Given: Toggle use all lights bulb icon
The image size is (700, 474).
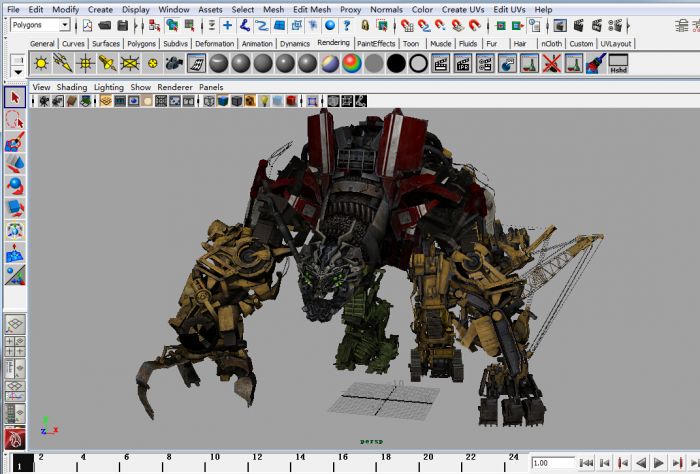Looking at the screenshot, I should pyautogui.click(x=264, y=101).
